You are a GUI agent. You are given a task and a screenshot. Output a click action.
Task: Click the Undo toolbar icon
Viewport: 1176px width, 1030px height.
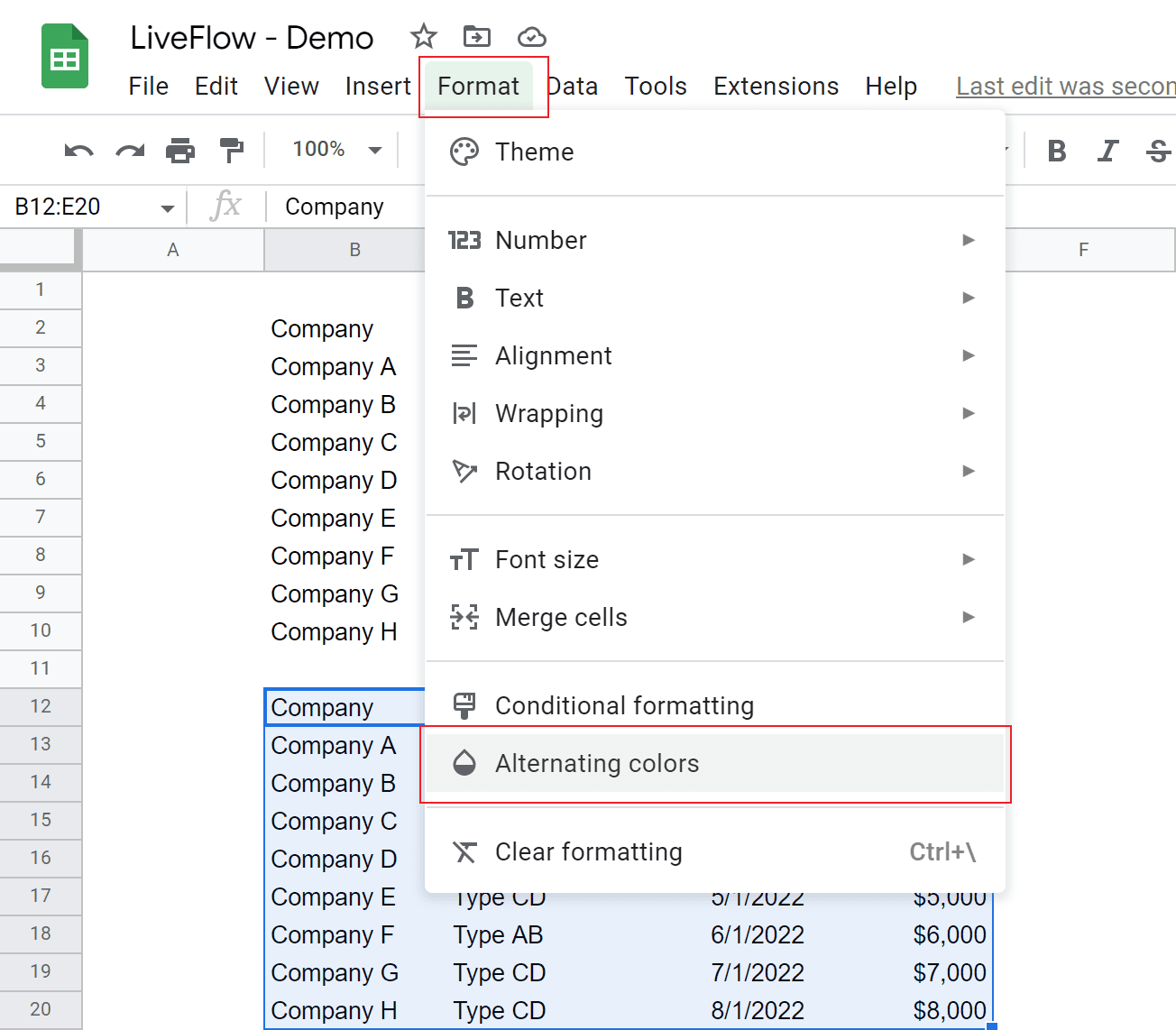79,150
